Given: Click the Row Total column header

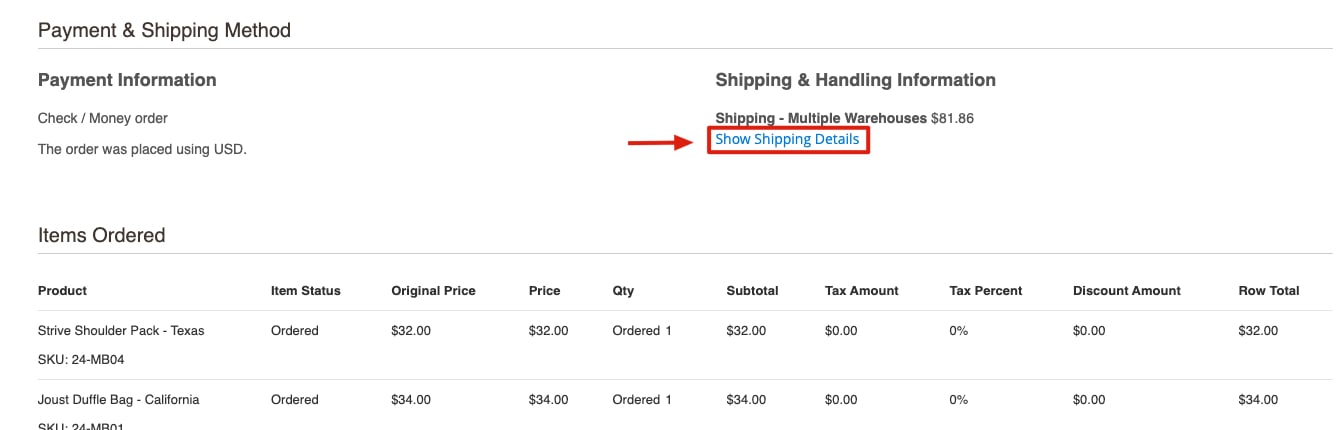Looking at the screenshot, I should tap(1268, 291).
